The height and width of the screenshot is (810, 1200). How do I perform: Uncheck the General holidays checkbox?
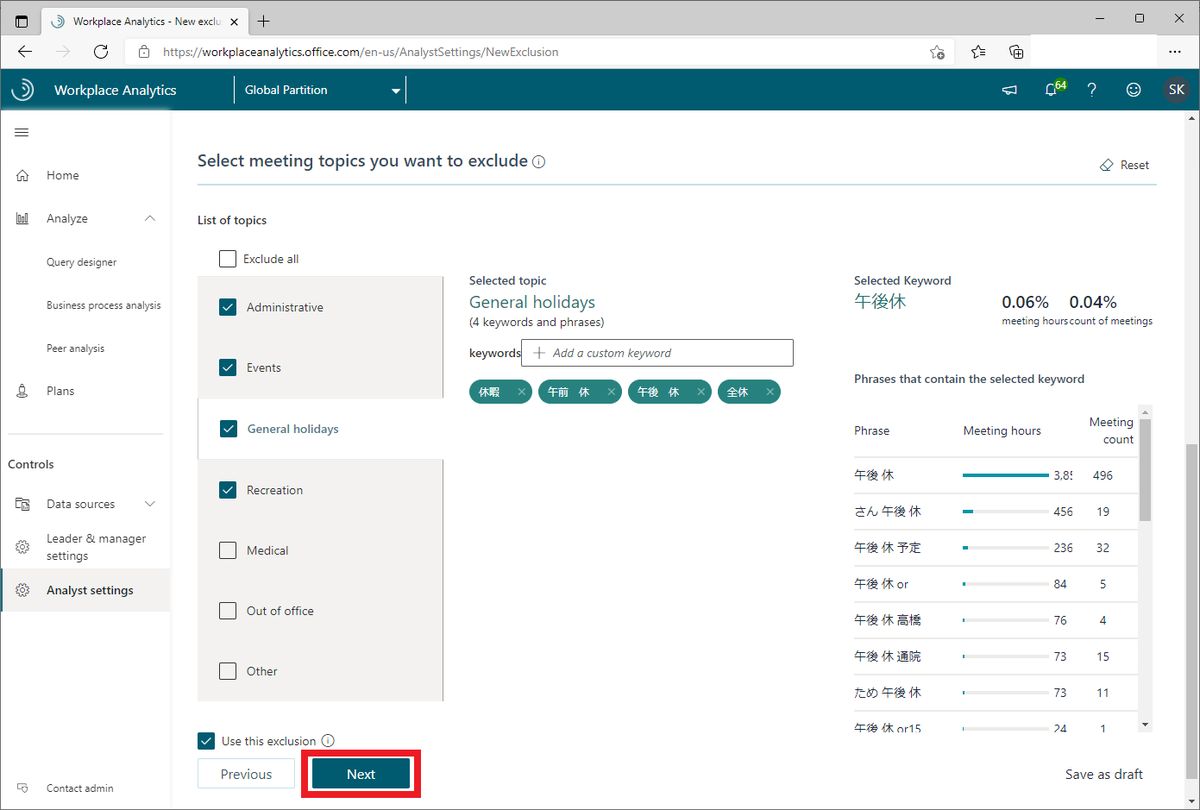pyautogui.click(x=228, y=429)
